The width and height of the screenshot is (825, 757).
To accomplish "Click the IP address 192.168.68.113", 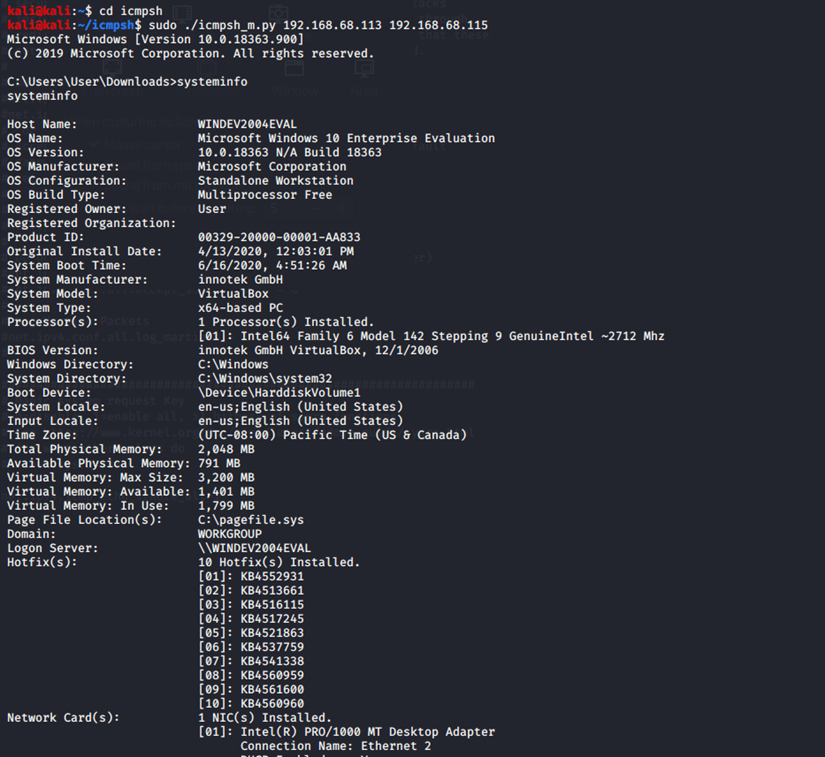I will [x=332, y=25].
